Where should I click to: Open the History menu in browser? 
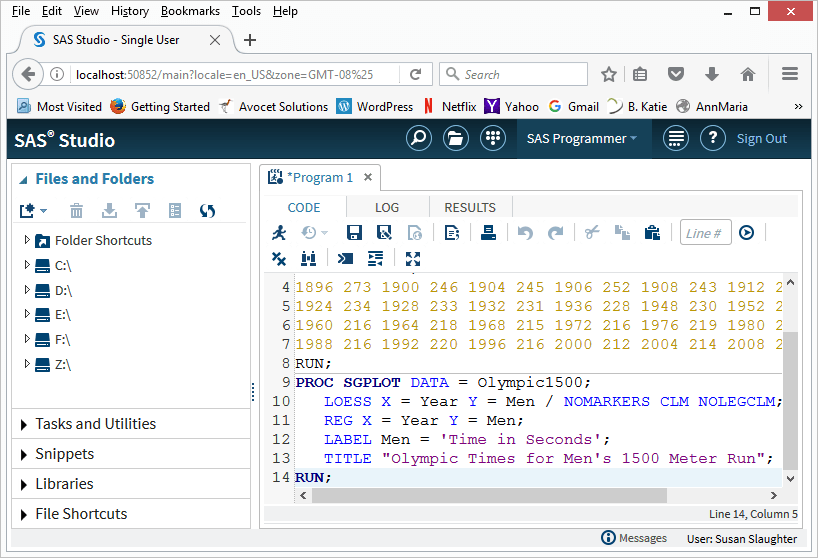(x=130, y=11)
